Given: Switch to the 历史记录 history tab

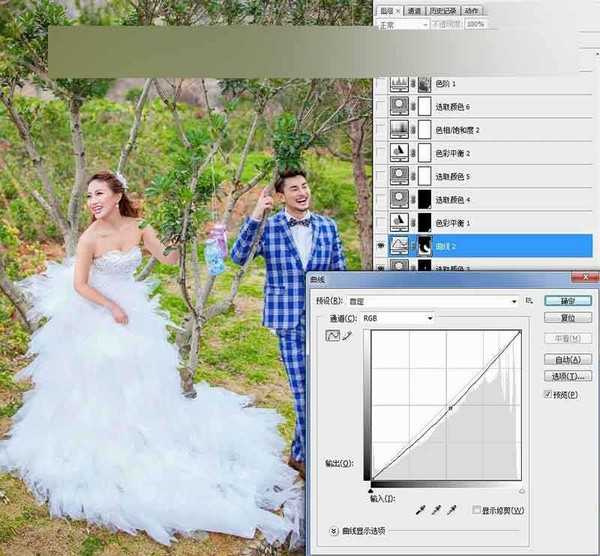Looking at the screenshot, I should 444,9.
